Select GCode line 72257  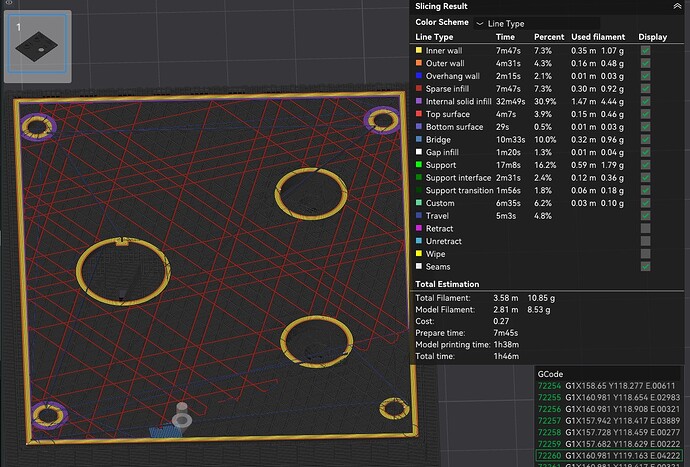pos(609,421)
